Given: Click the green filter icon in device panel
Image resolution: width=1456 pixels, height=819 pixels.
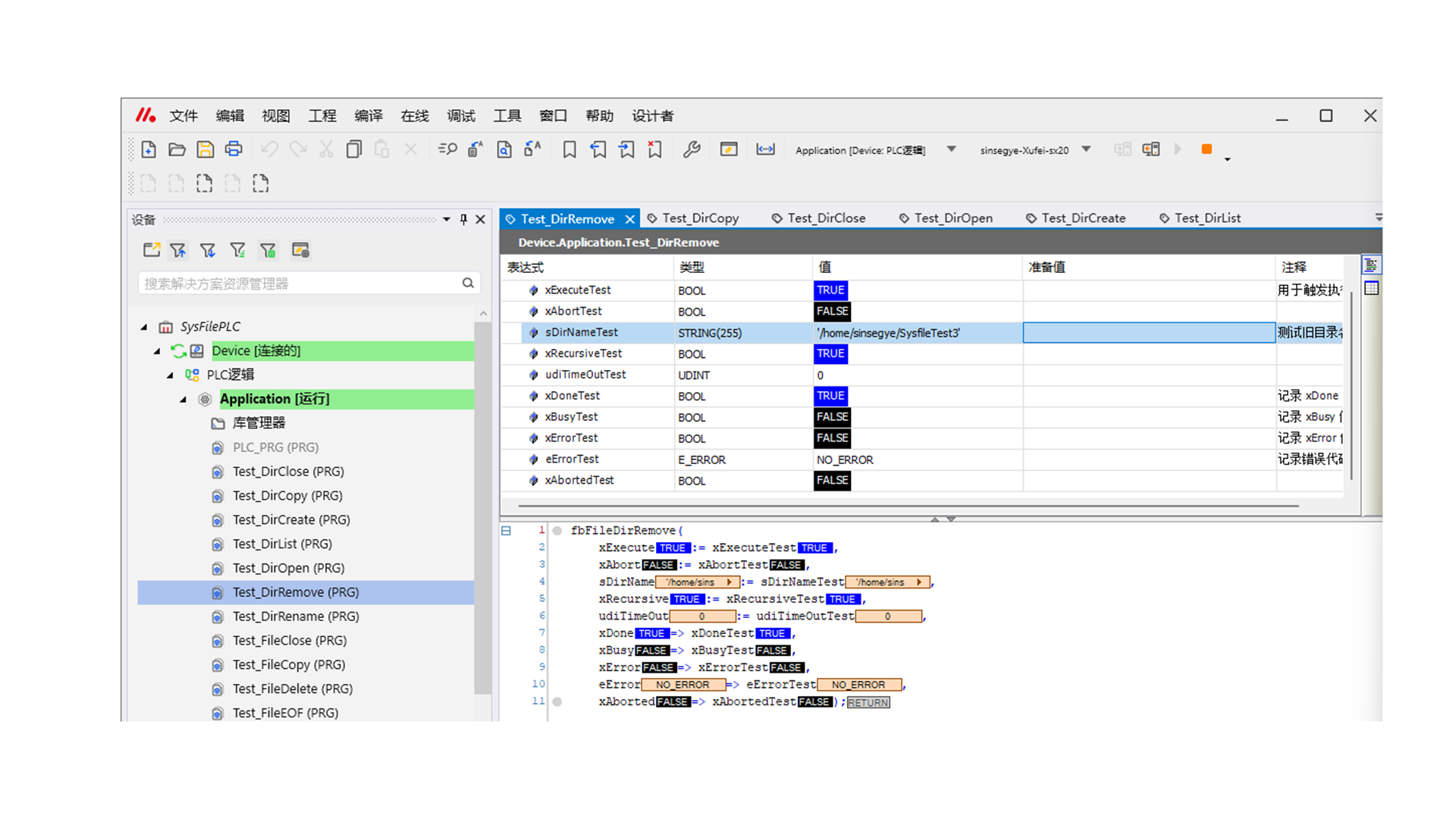Looking at the screenshot, I should point(268,250).
